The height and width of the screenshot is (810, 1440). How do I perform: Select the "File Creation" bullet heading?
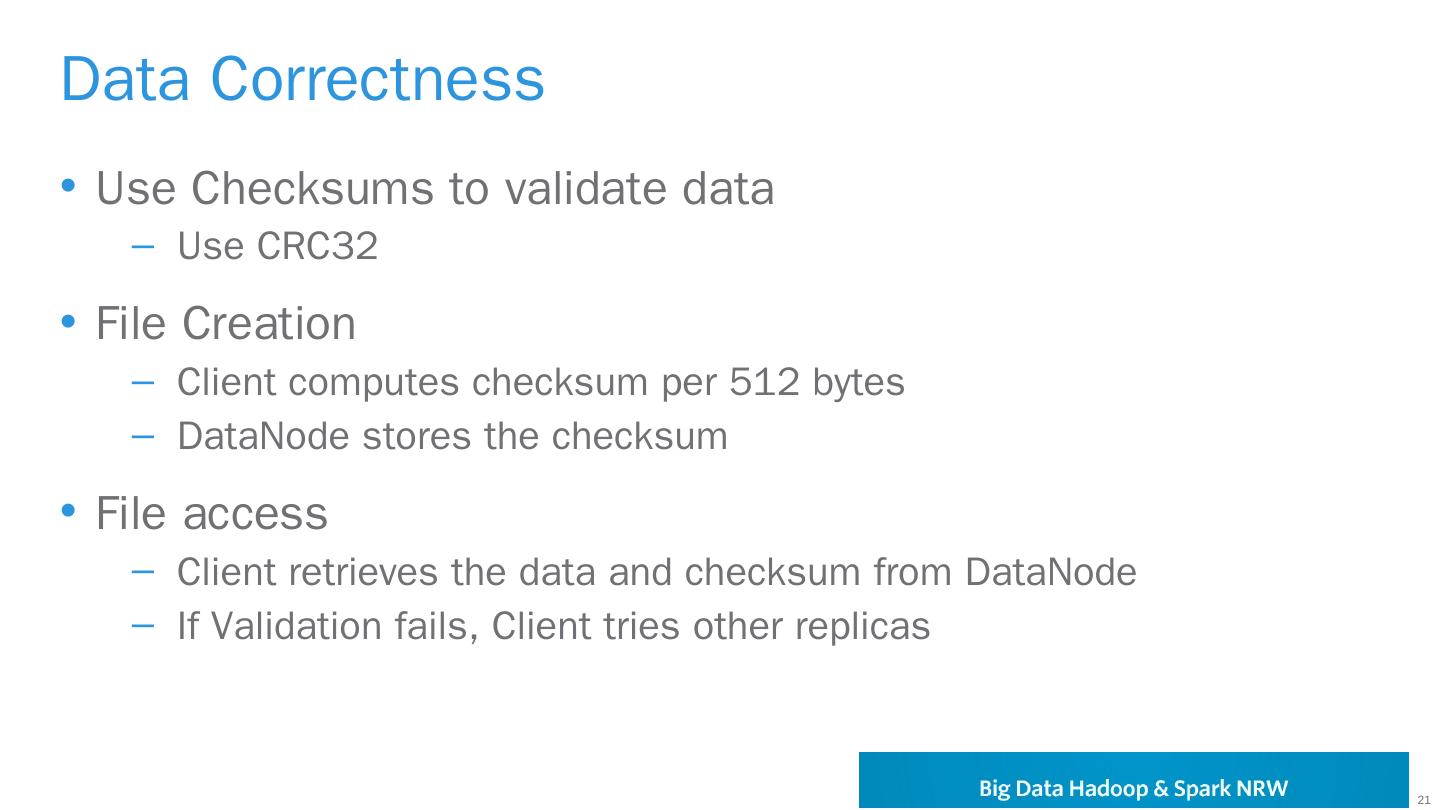(226, 323)
